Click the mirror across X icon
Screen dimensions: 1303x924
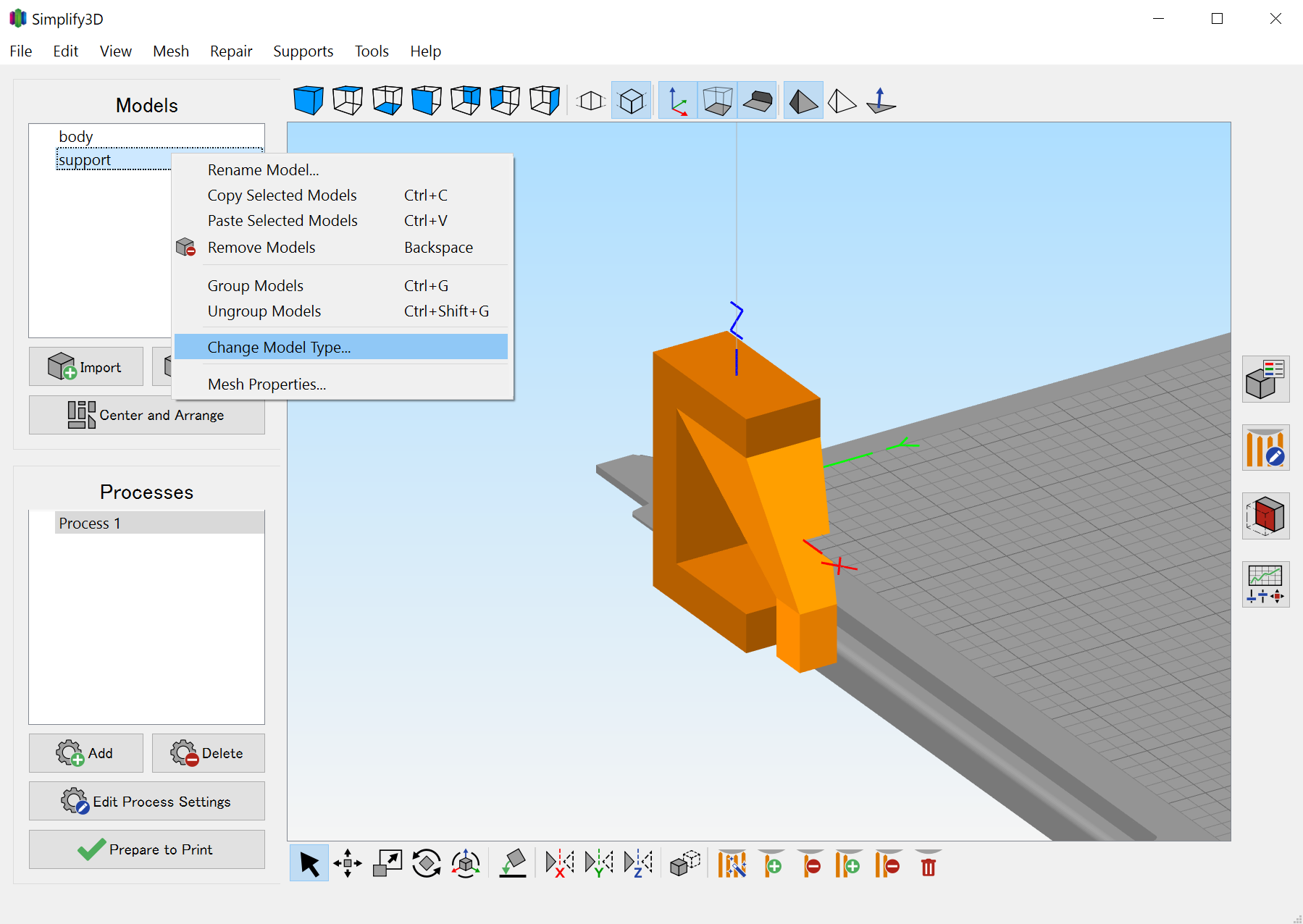tap(560, 863)
